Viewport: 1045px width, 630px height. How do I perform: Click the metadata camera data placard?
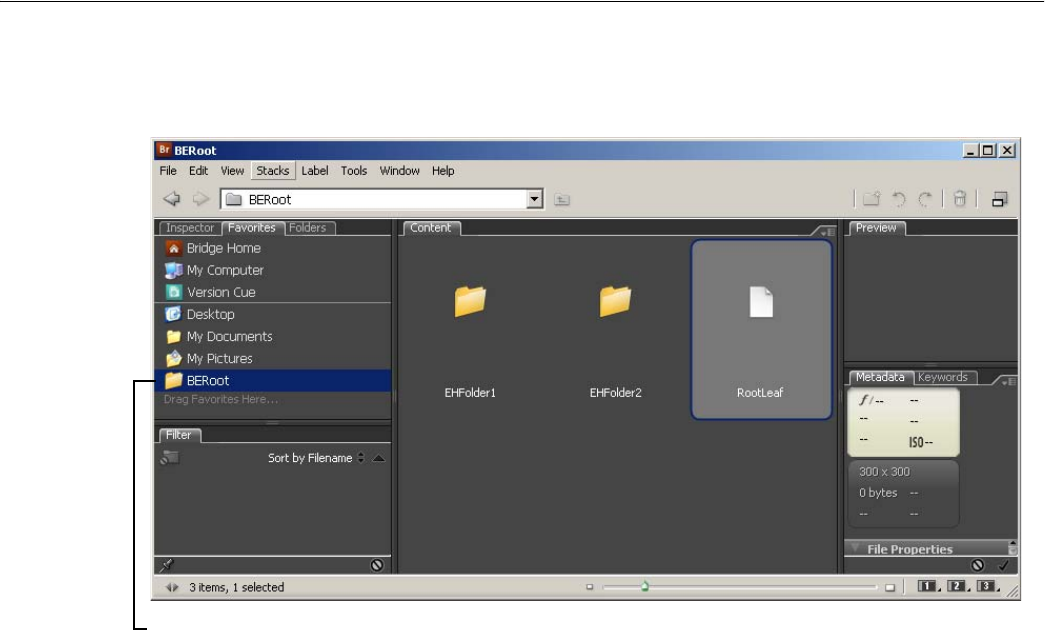click(x=904, y=422)
